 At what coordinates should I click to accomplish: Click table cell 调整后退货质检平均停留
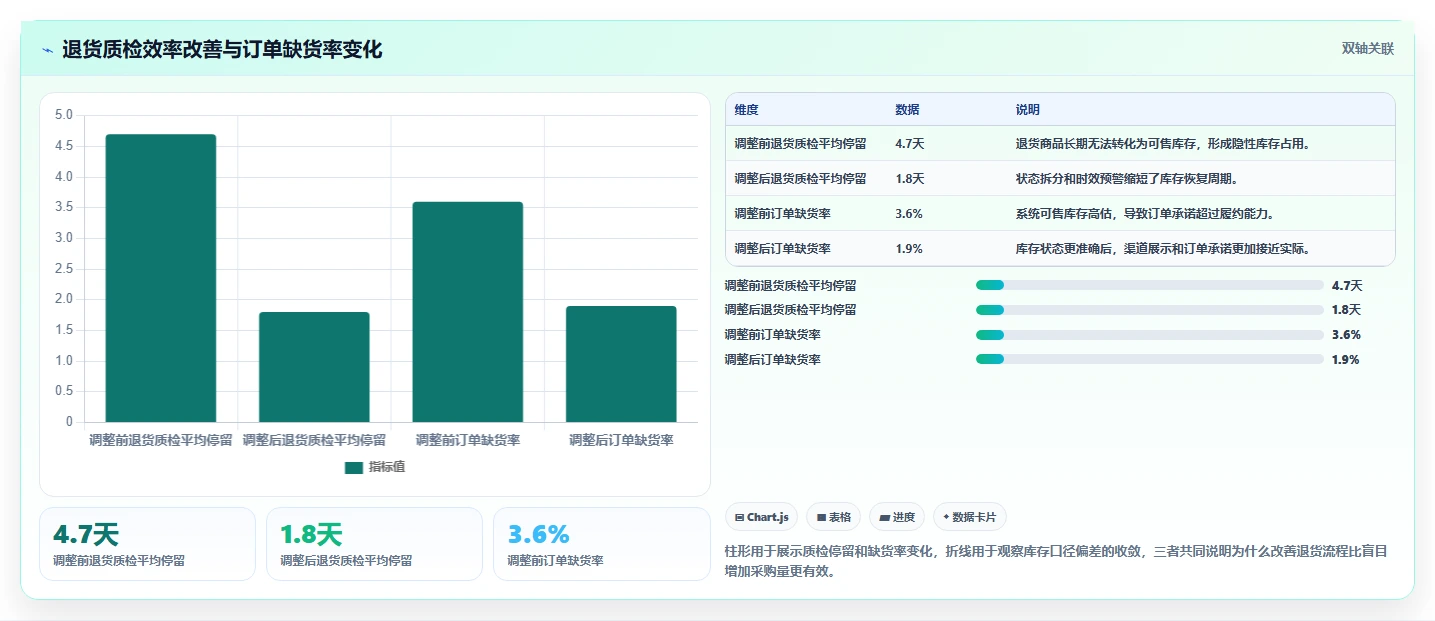coord(800,179)
